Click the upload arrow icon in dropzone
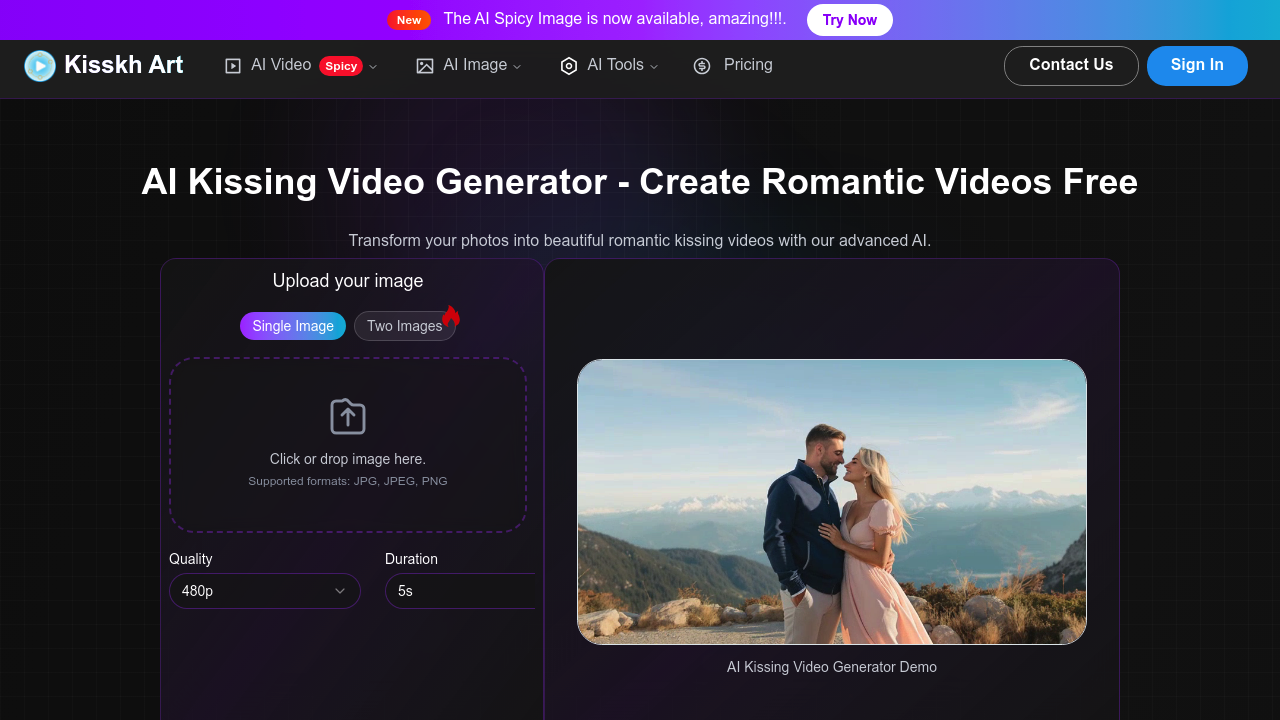This screenshot has height=720, width=1280. [x=348, y=416]
